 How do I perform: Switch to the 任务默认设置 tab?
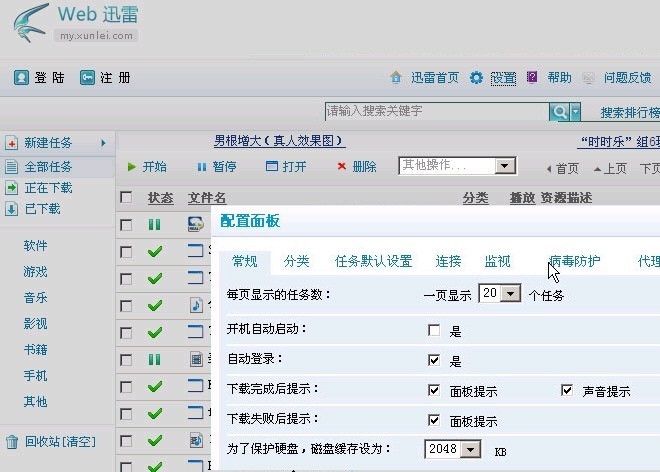point(373,262)
